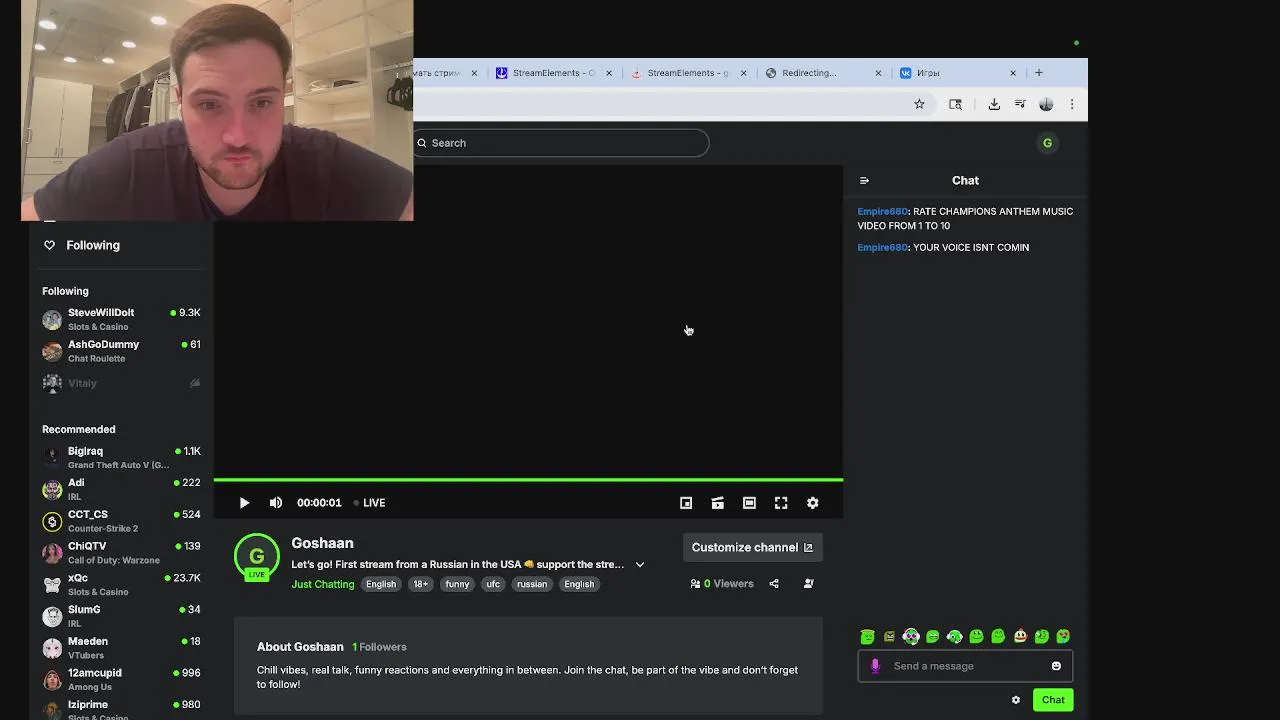Open Adi IRL recommended channel
This screenshot has width=1280, height=720.
point(121,489)
